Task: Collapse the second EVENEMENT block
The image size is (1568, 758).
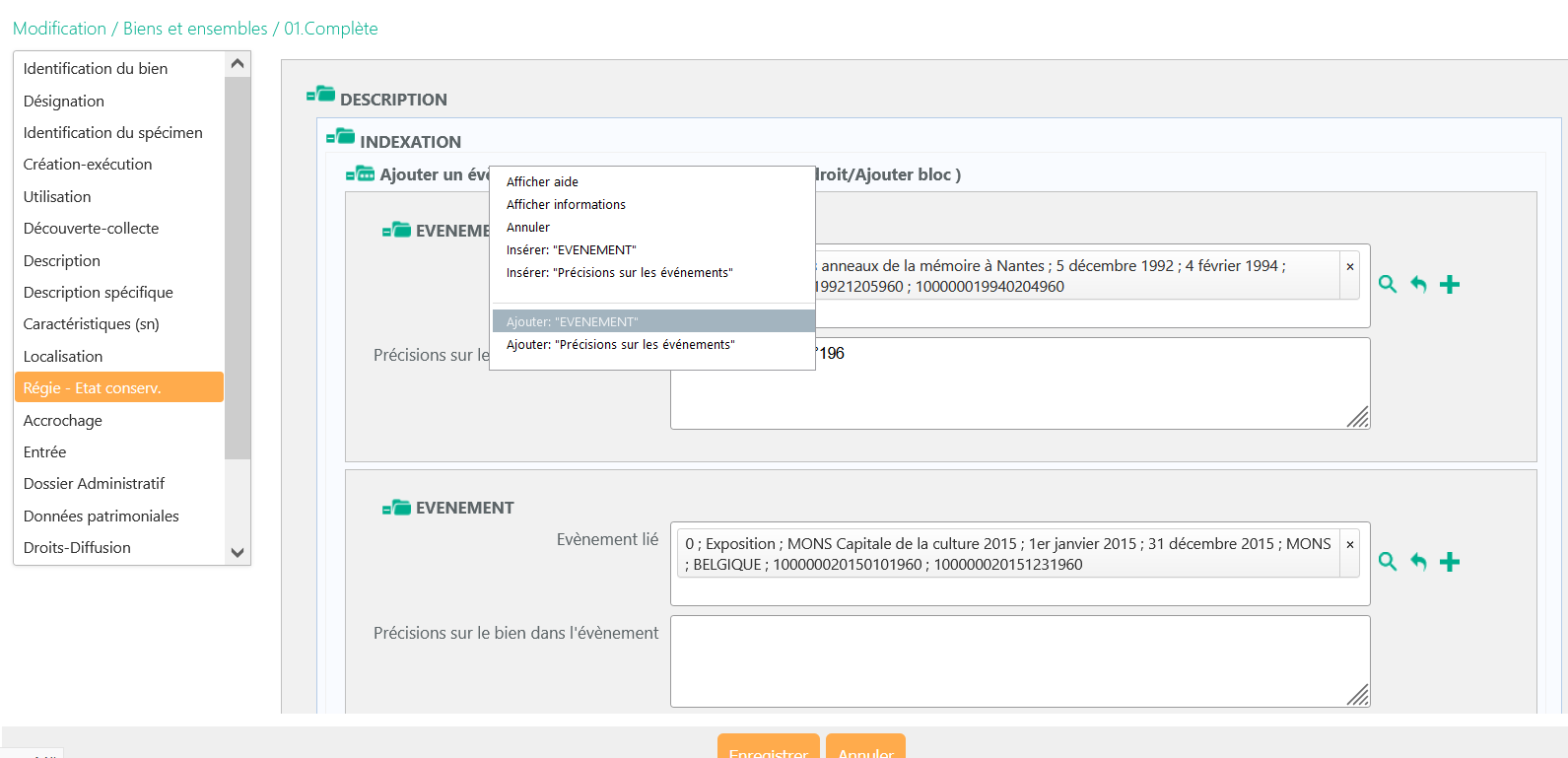Action: [396, 508]
